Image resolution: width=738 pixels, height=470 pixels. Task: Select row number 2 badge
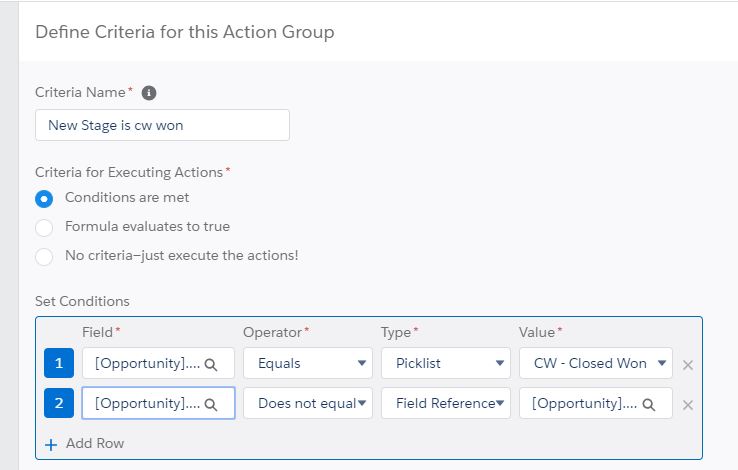(59, 403)
